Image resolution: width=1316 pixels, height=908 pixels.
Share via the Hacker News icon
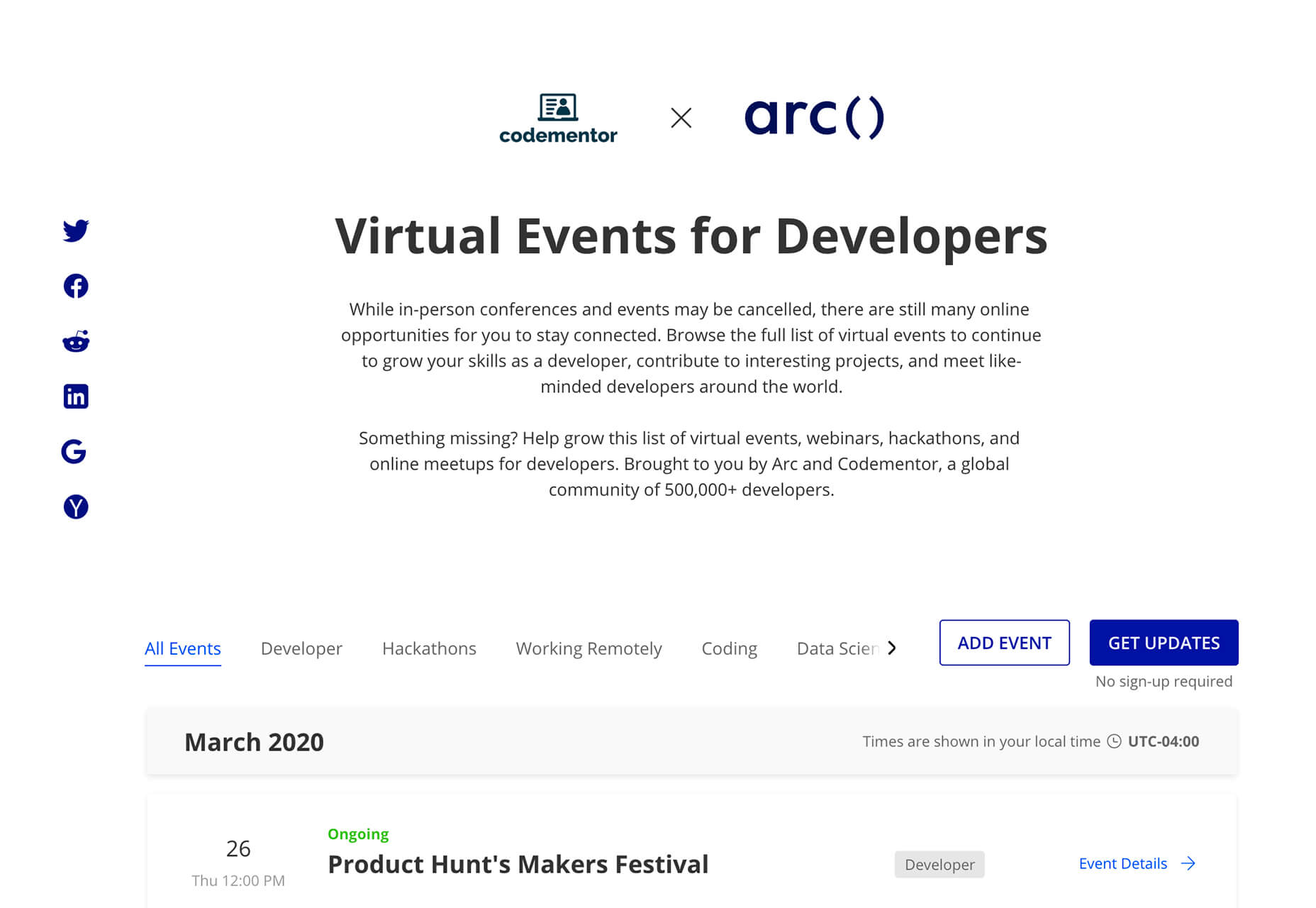(76, 507)
